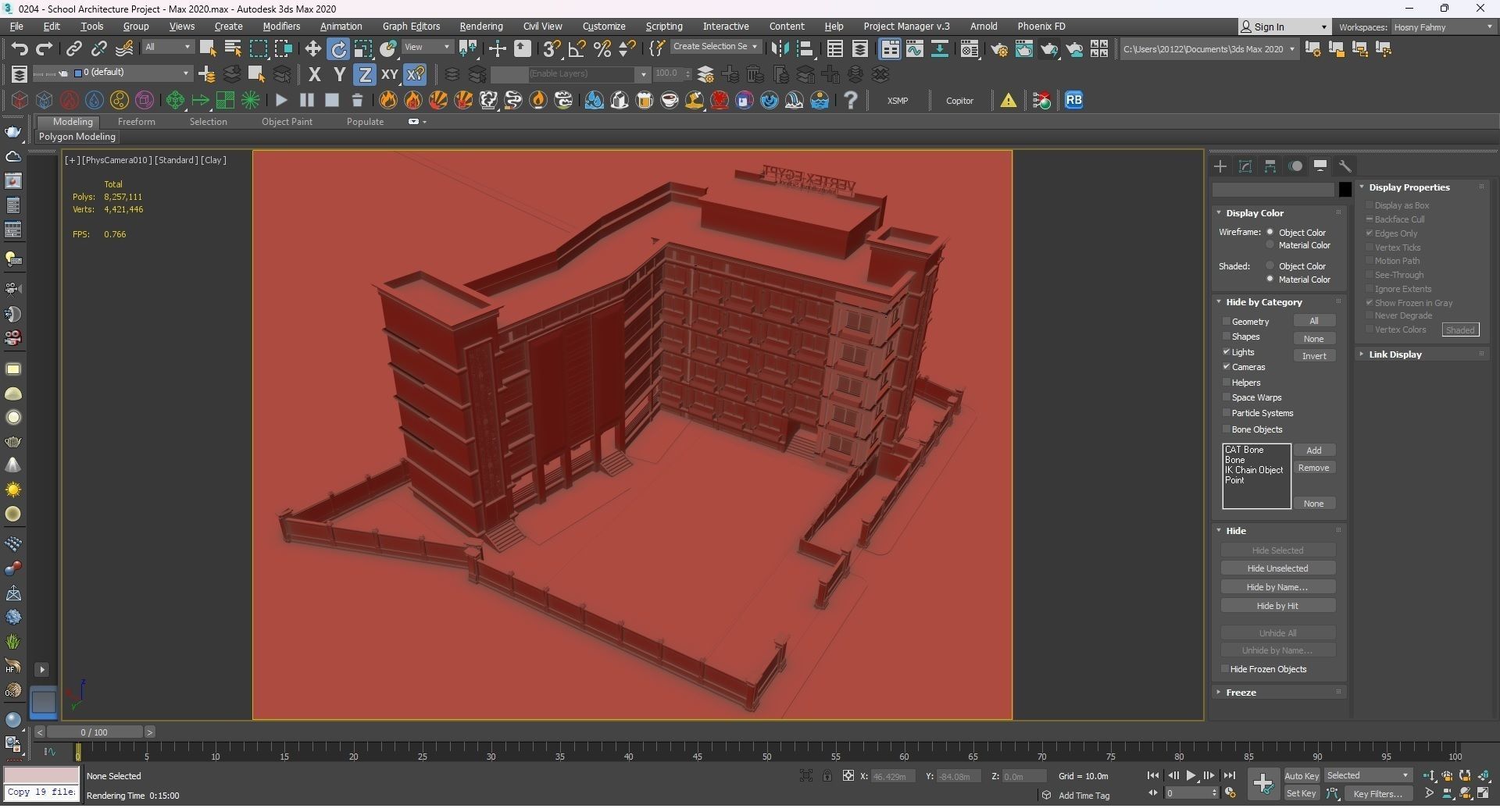The image size is (1500, 812).
Task: Click the question mark help icon
Action: pos(851,100)
